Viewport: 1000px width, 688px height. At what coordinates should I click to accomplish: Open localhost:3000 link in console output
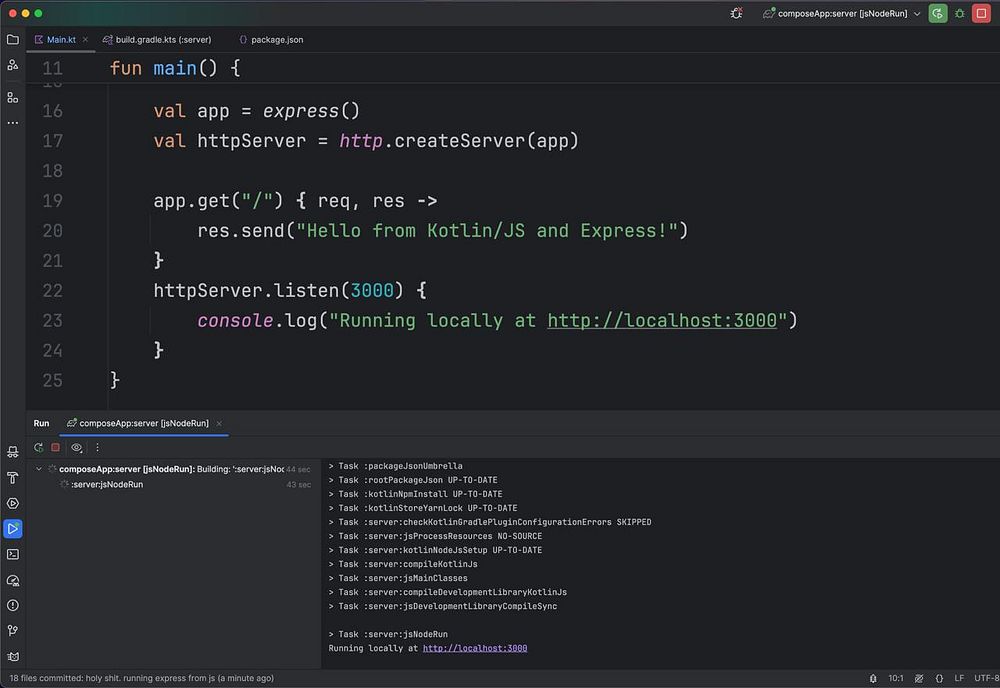pos(474,648)
